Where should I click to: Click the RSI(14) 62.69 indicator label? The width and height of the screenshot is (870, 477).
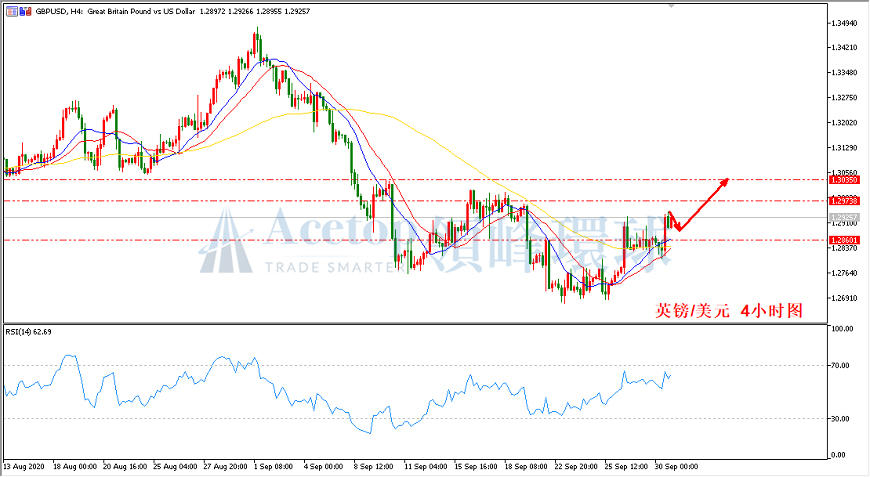click(28, 332)
